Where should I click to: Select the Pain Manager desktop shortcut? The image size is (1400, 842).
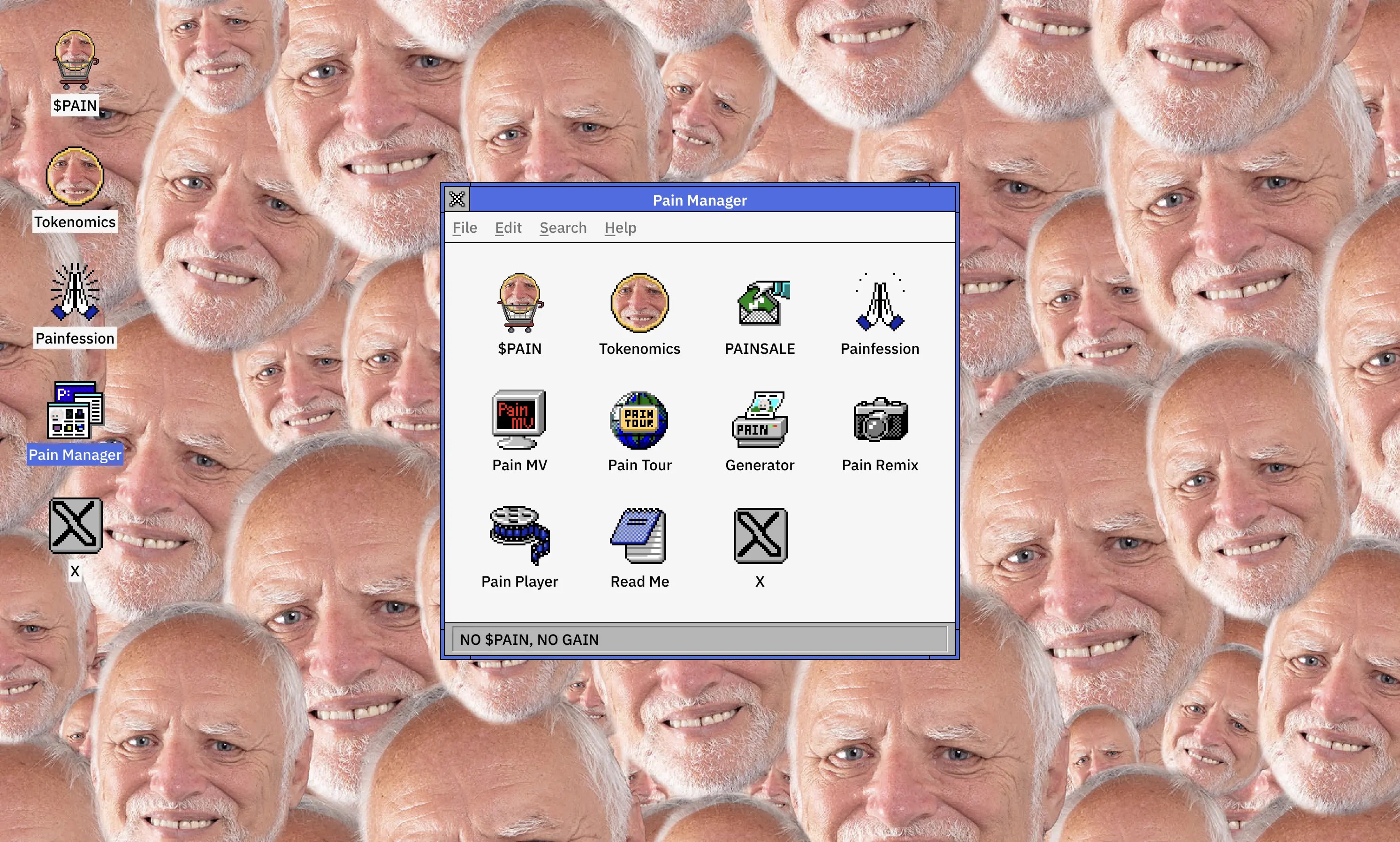pos(75,410)
